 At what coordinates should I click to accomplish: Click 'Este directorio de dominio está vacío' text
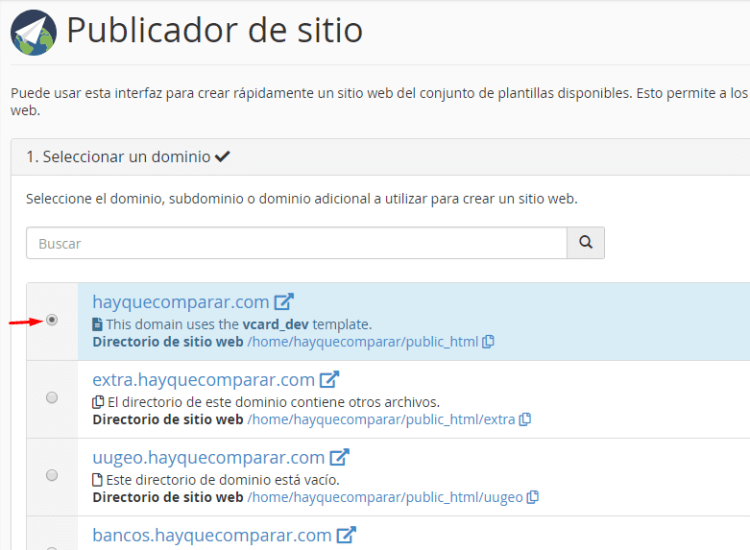(222, 480)
